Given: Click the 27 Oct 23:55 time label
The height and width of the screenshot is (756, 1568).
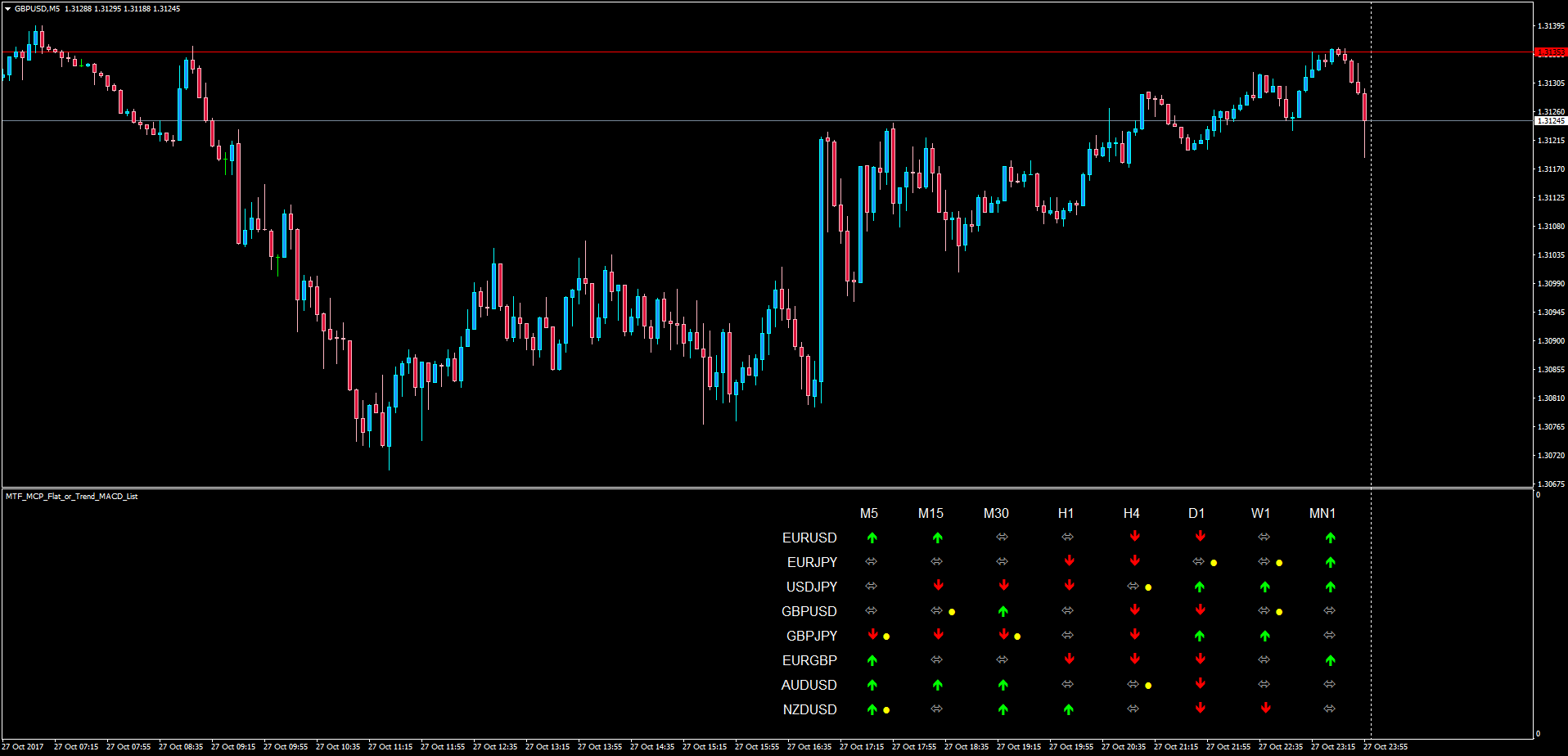Looking at the screenshot, I should (x=1386, y=747).
